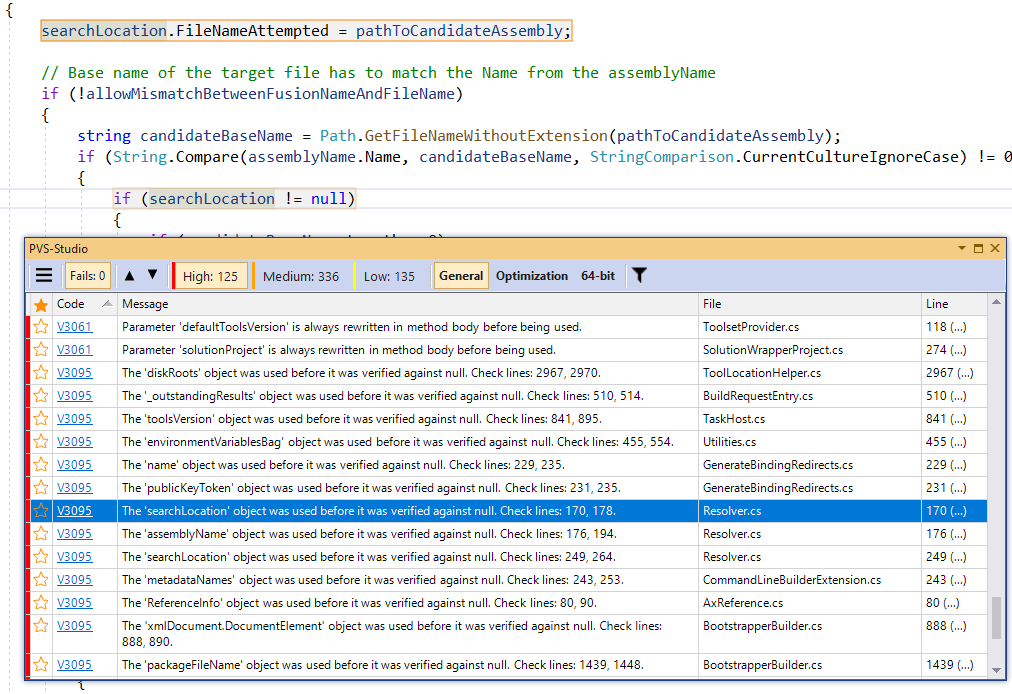Image resolution: width=1012 pixels, height=694 pixels.
Task: Open V3061 link for 'defaultToolsVersion' row
Action: (74, 327)
